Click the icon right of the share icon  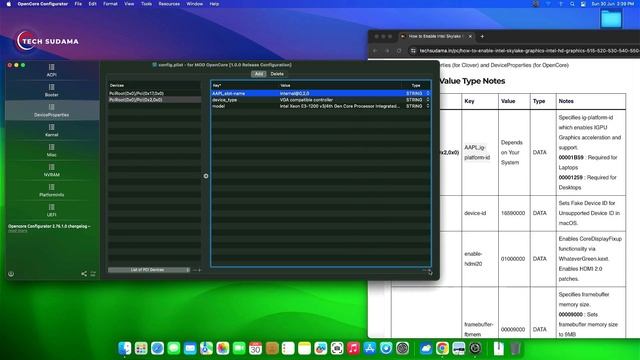click(93, 273)
